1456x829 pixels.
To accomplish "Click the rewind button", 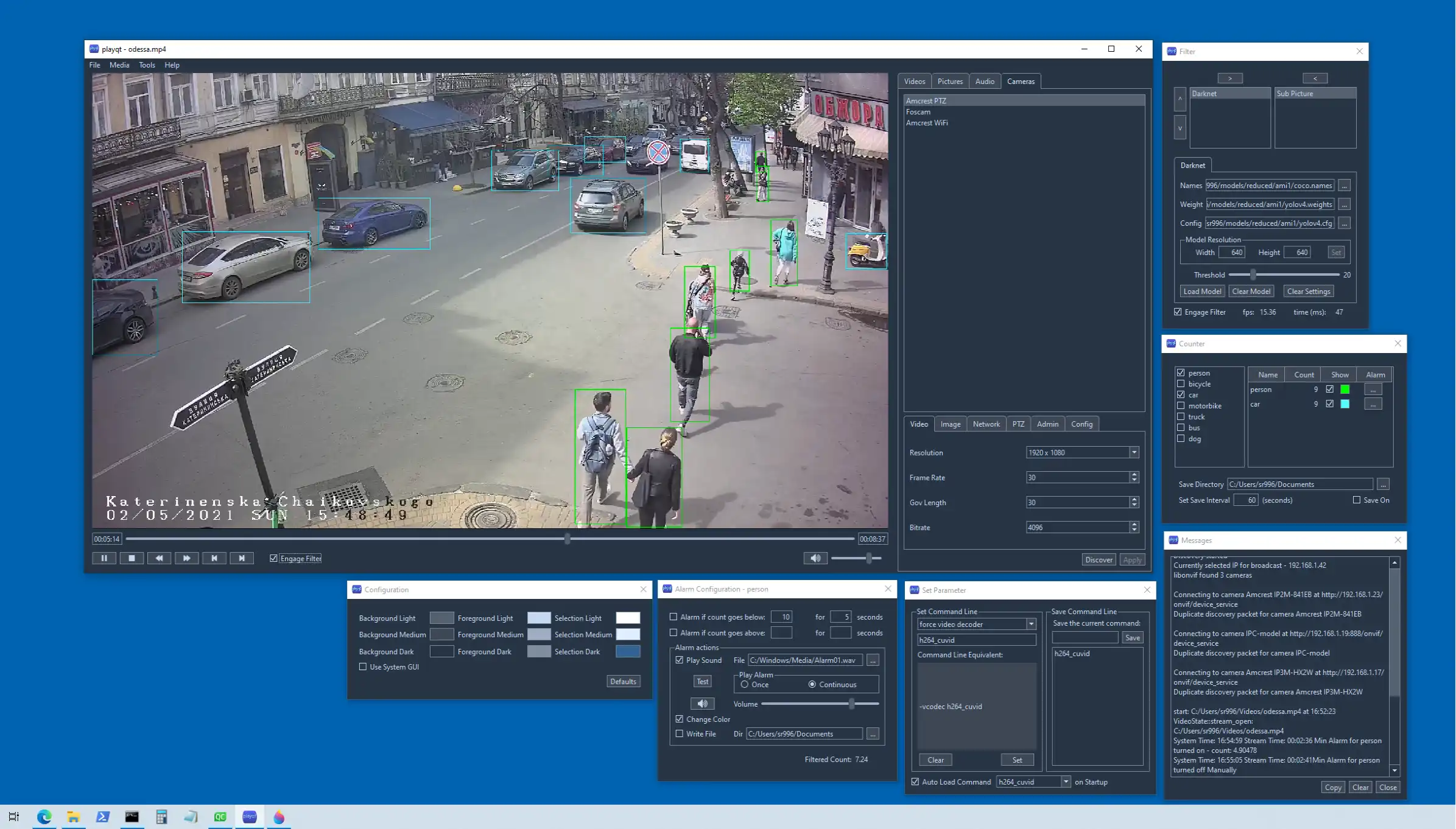I will 159,558.
